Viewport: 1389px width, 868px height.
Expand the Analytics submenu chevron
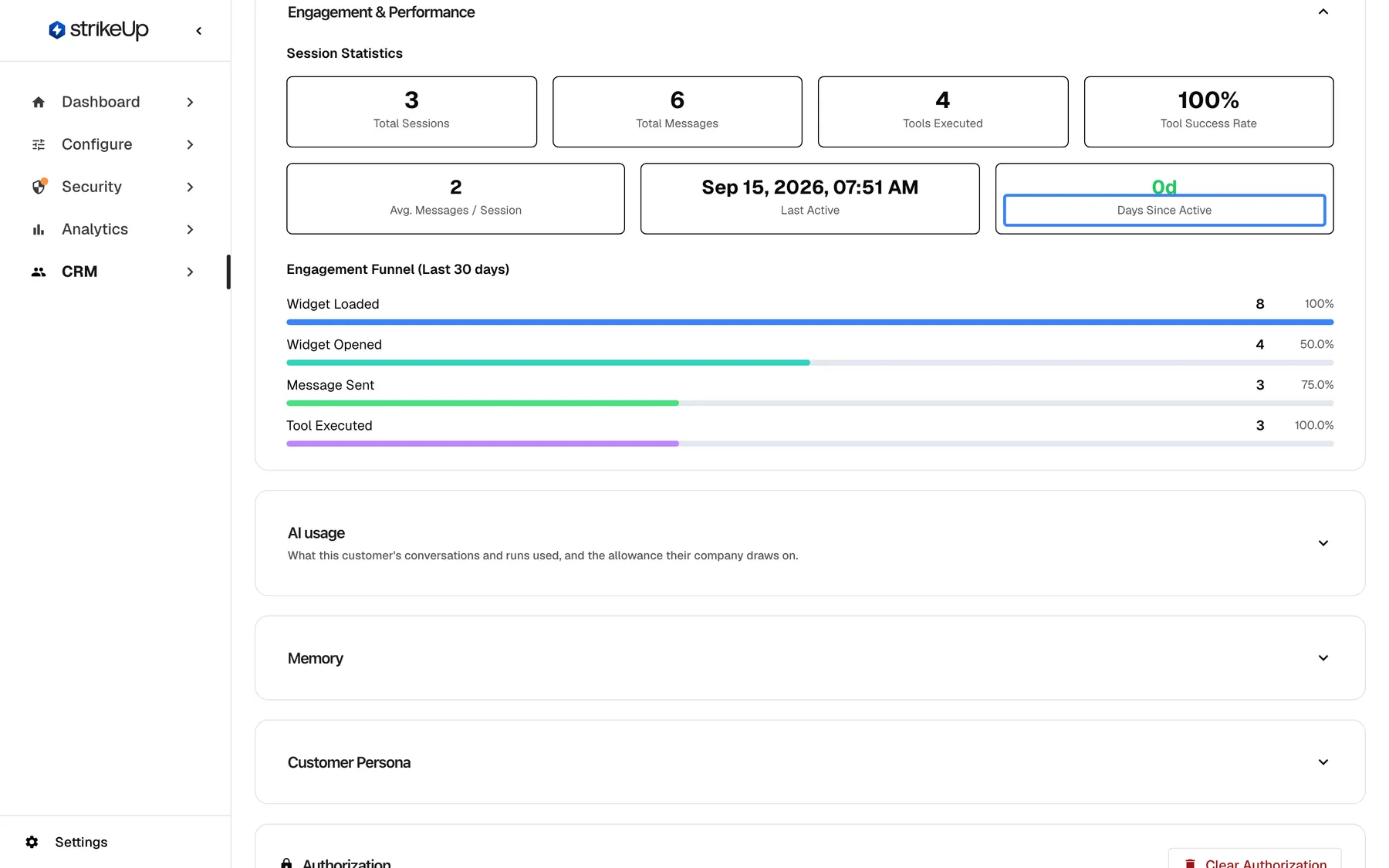pos(190,229)
